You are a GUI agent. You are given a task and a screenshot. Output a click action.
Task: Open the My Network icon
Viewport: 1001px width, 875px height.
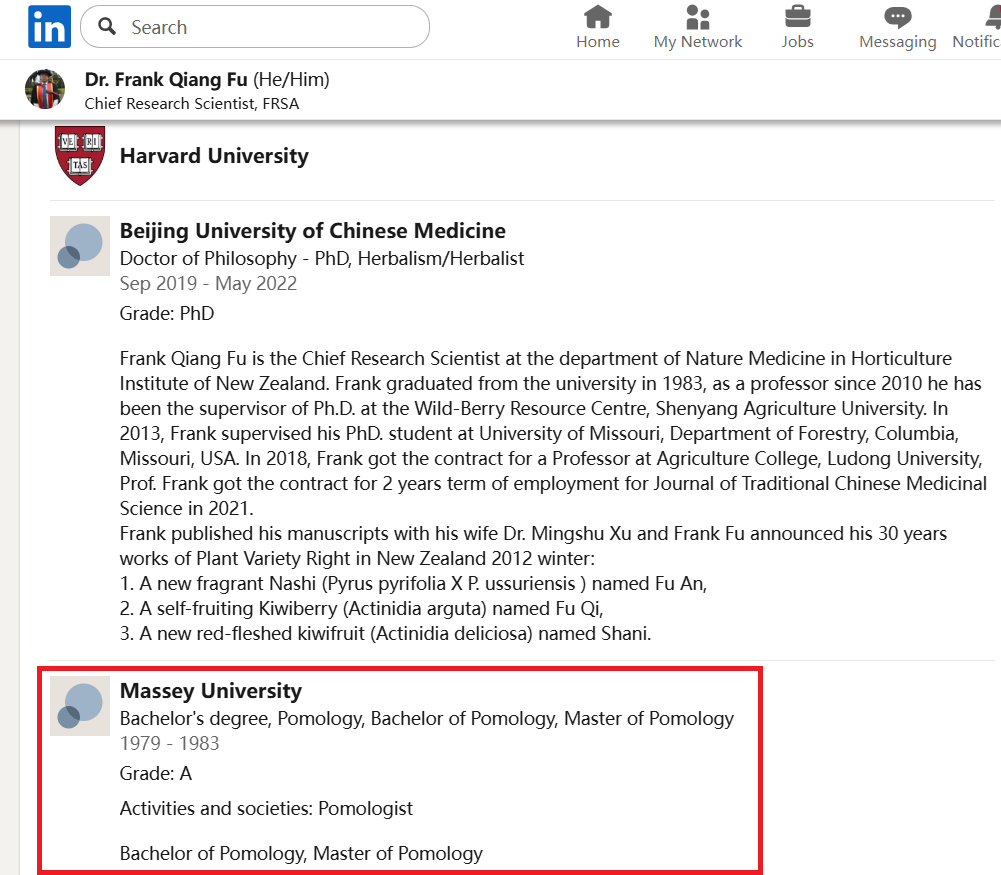[x=698, y=17]
